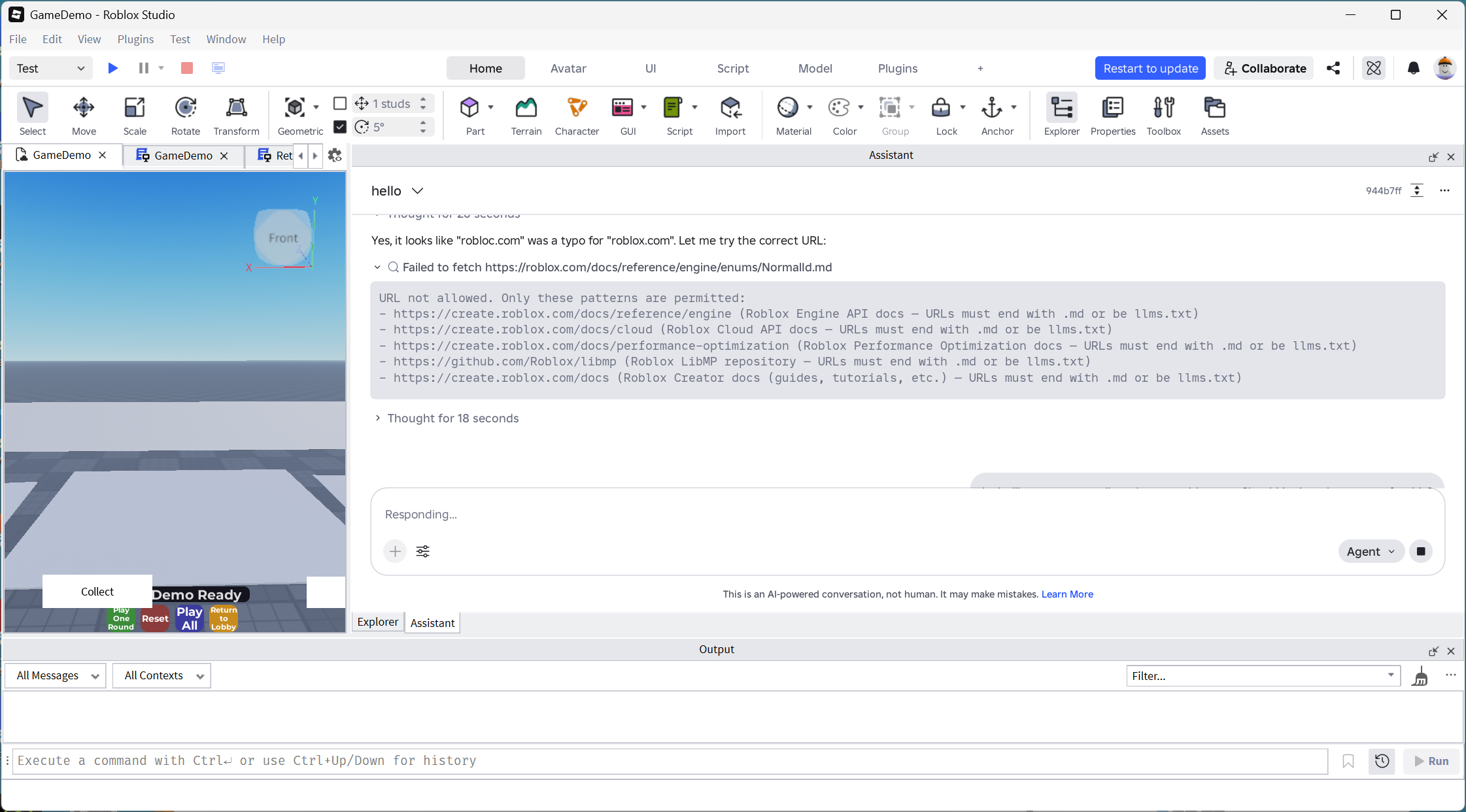Expand the Part type dropdown arrow
The height and width of the screenshot is (812, 1466).
pyautogui.click(x=490, y=107)
